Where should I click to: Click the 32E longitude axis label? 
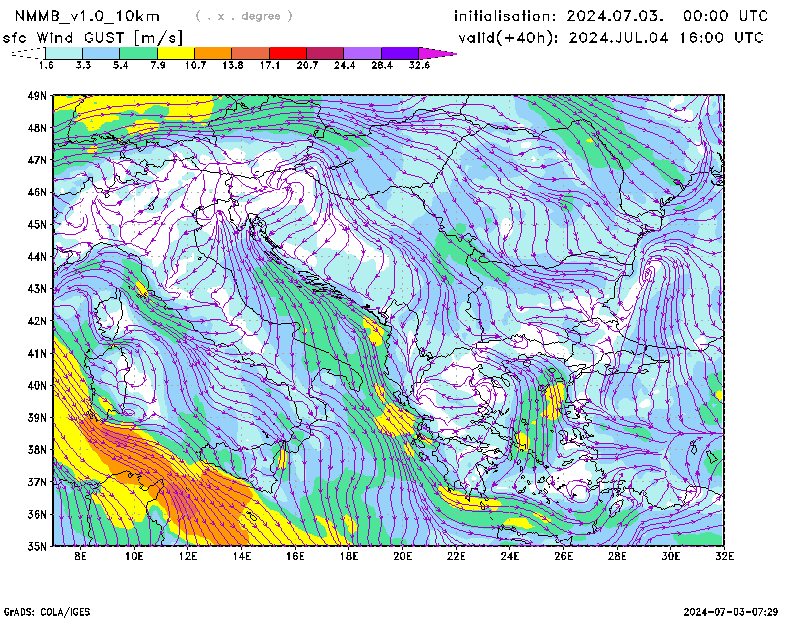pyautogui.click(x=723, y=556)
